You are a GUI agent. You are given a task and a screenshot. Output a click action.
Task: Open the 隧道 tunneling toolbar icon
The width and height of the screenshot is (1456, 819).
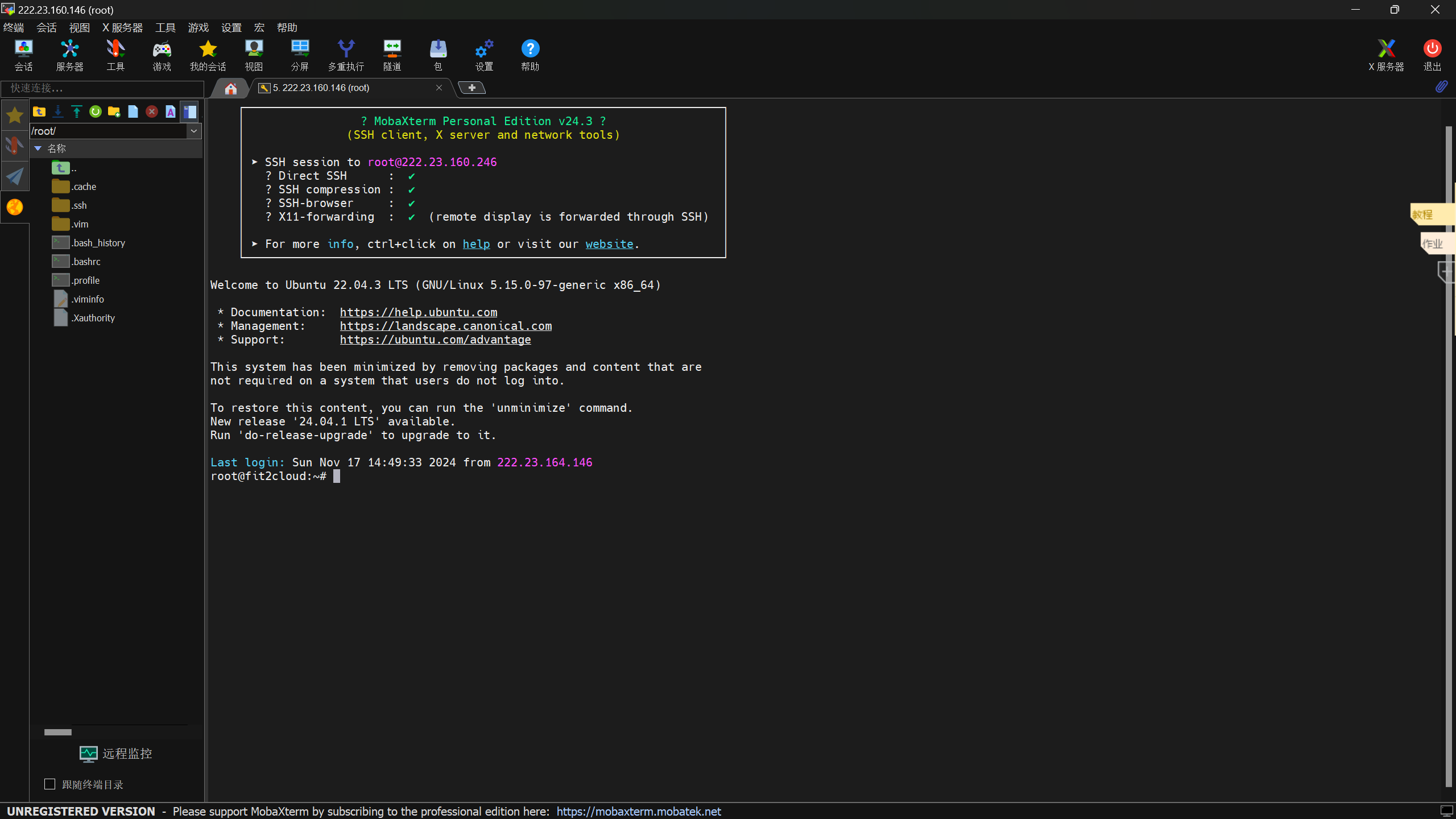392,55
